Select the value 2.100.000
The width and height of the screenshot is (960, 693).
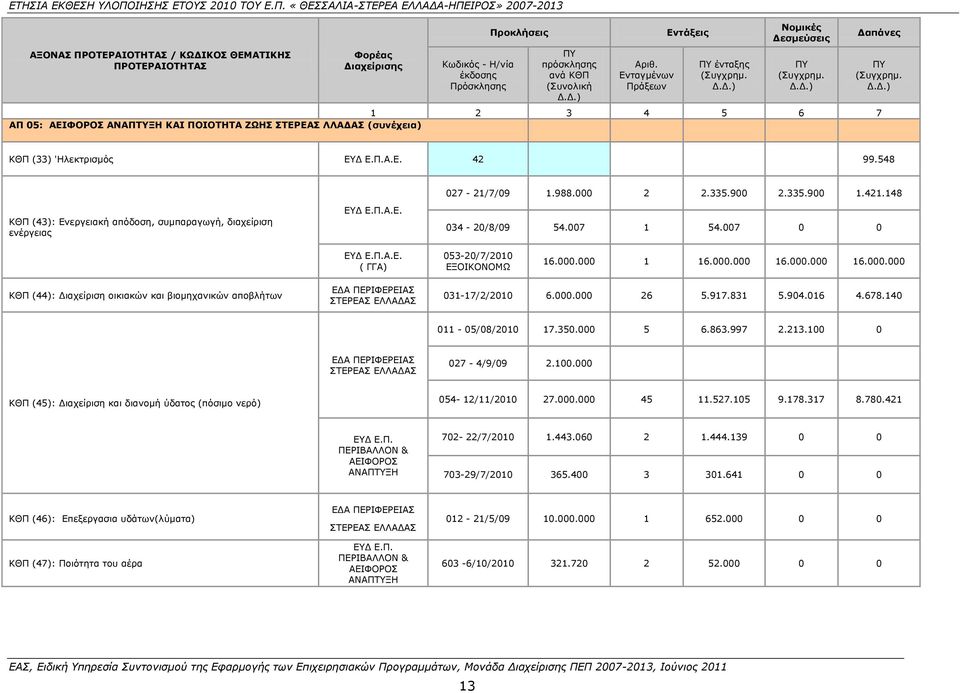[x=569, y=363]
